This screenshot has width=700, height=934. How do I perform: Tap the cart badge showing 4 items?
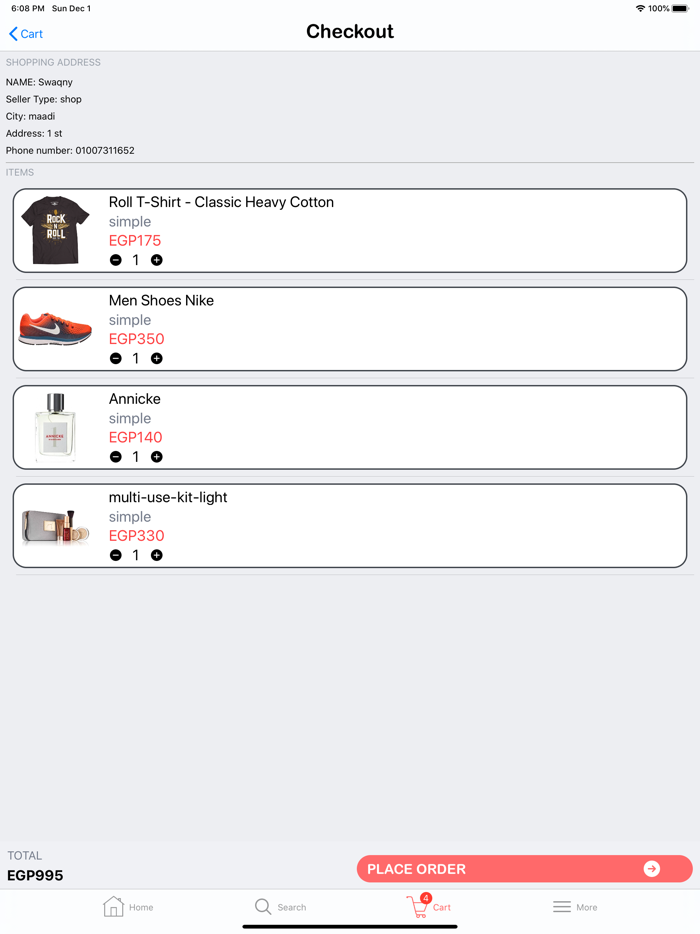[x=424, y=897]
